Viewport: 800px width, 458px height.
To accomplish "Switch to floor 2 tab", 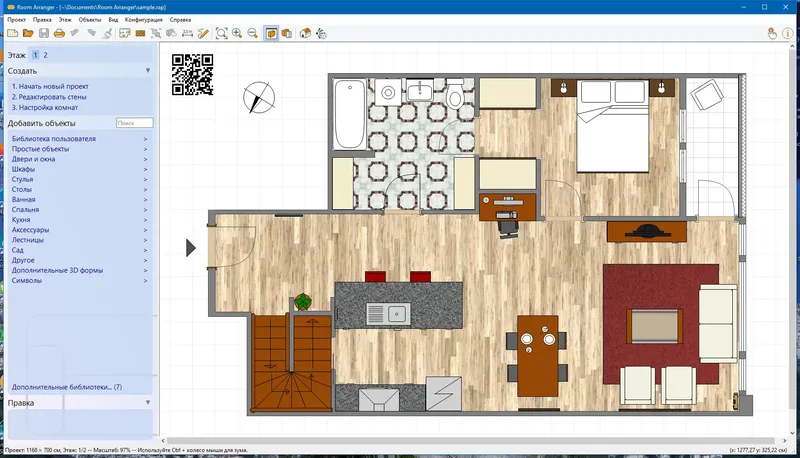I will (45, 55).
